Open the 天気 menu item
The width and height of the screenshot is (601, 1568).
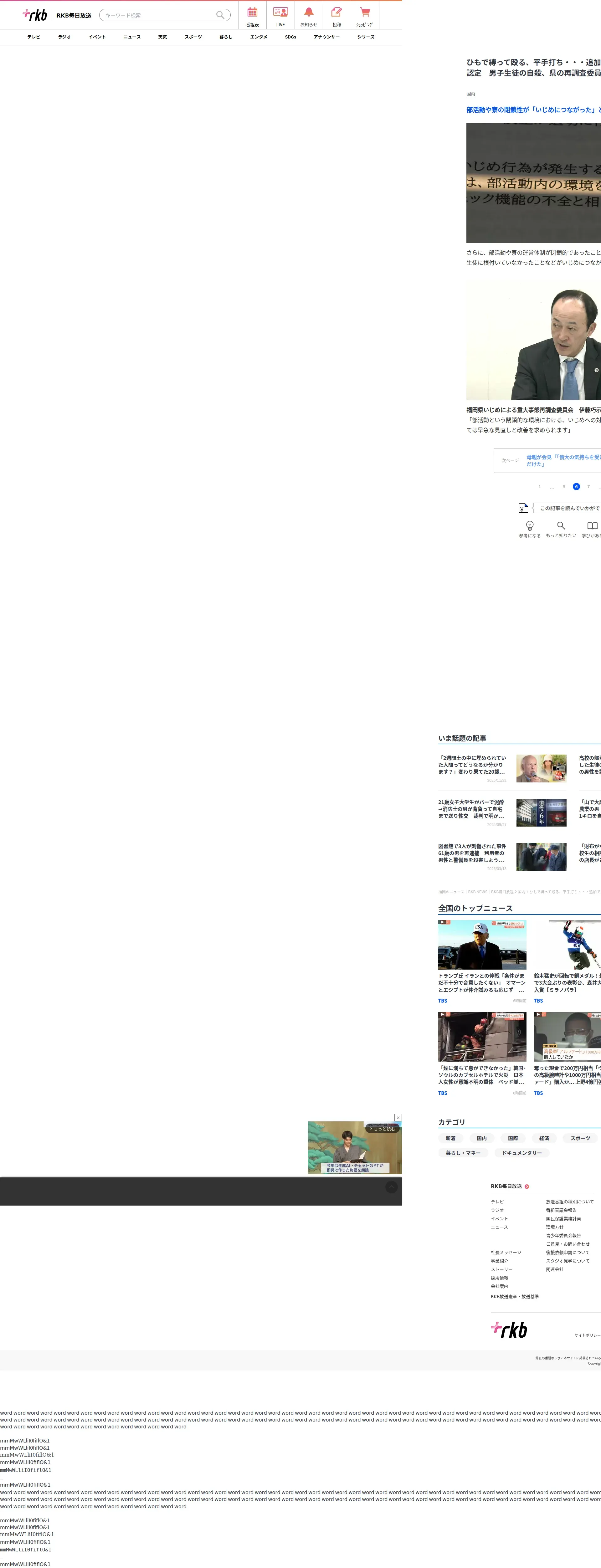(162, 37)
